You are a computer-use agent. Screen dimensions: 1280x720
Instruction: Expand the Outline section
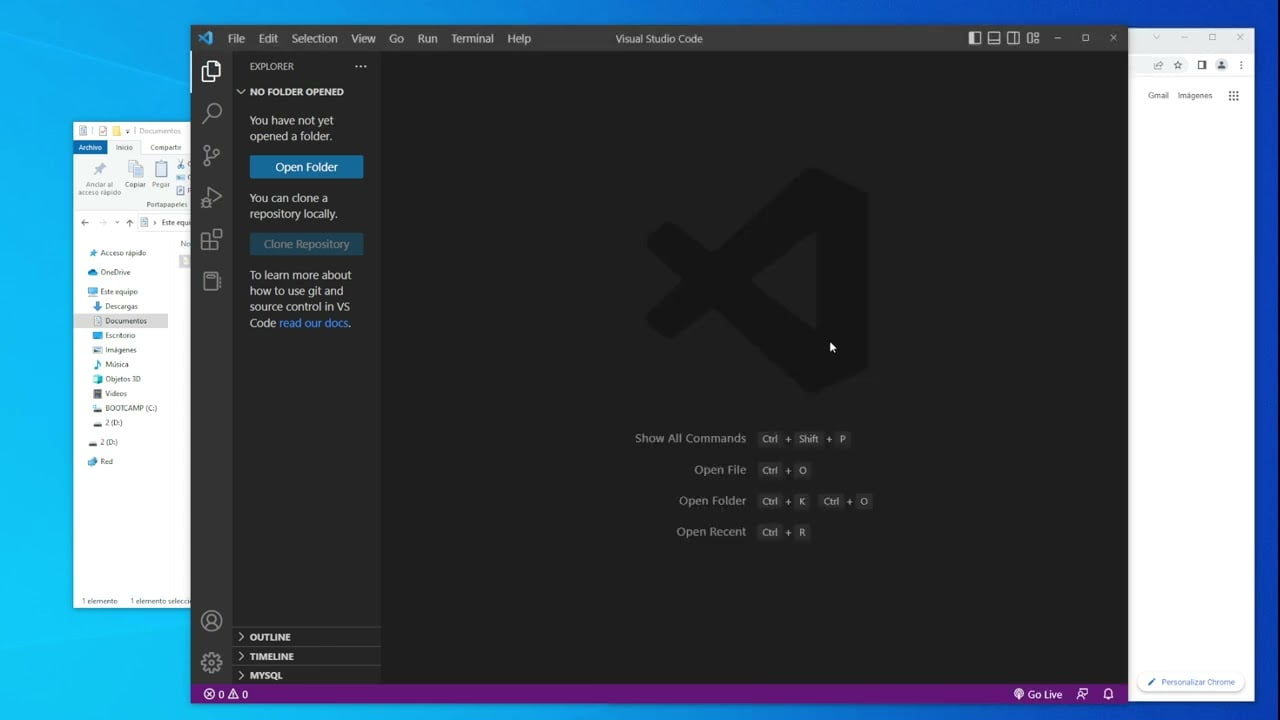270,636
